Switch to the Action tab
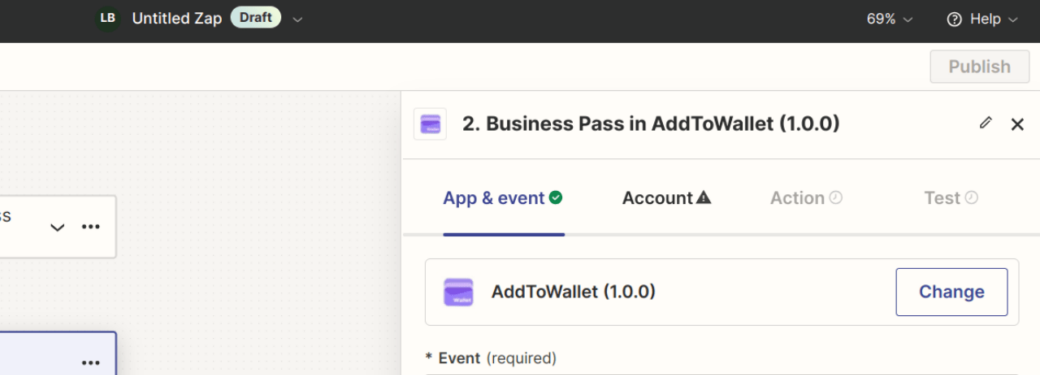1040x375 pixels. coord(806,198)
